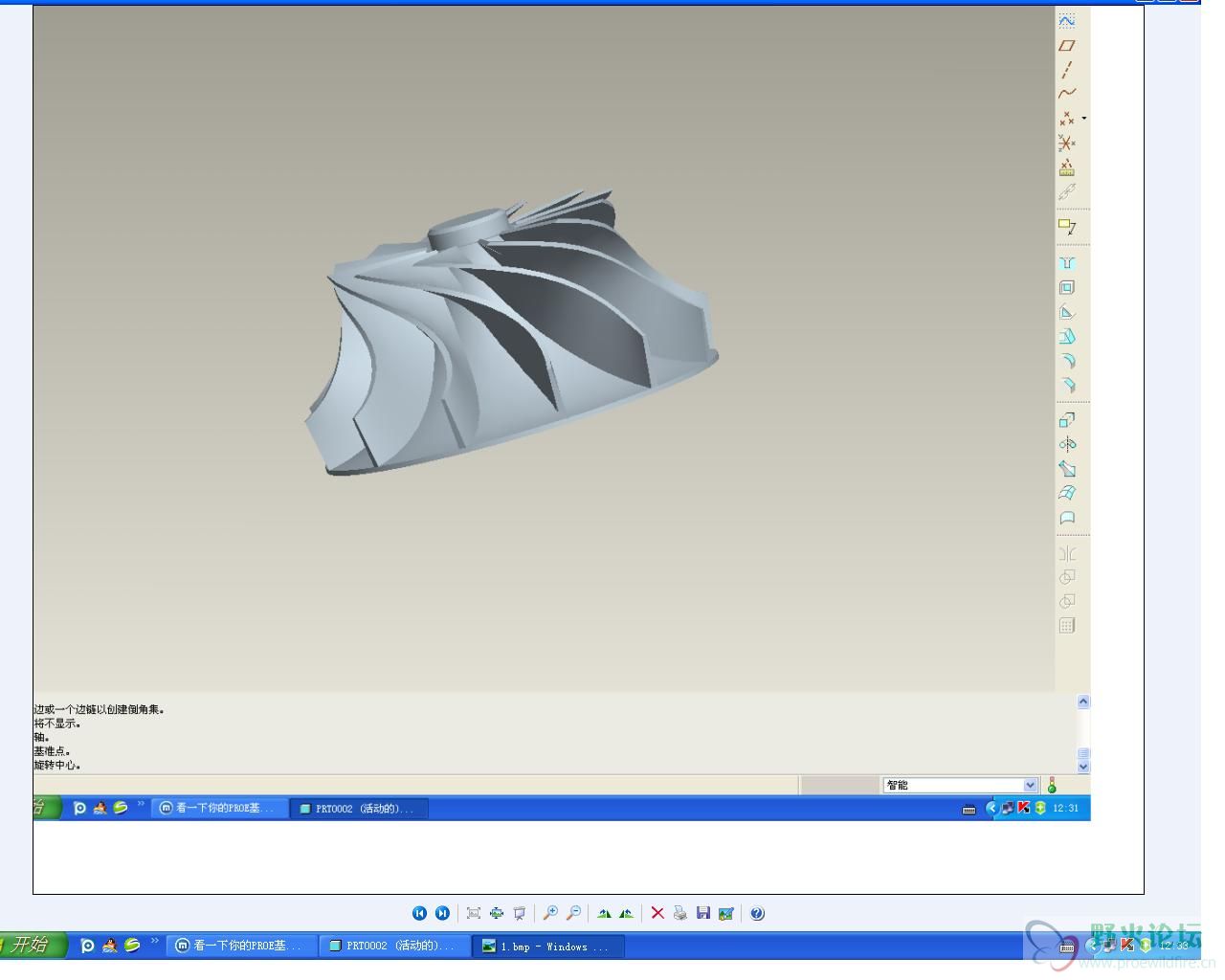Go to the previous image
Screen dimensions: 1225x980
[x=419, y=913]
